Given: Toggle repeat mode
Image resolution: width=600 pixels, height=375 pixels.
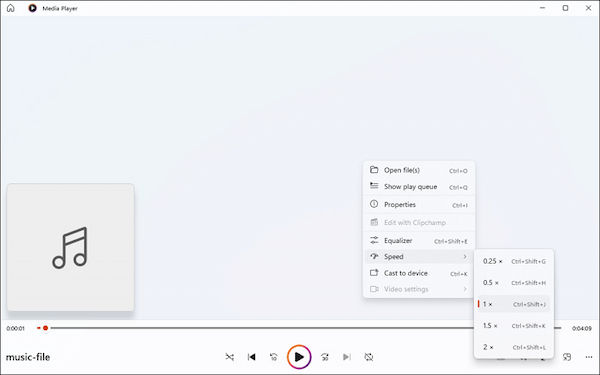Looking at the screenshot, I should pos(368,357).
